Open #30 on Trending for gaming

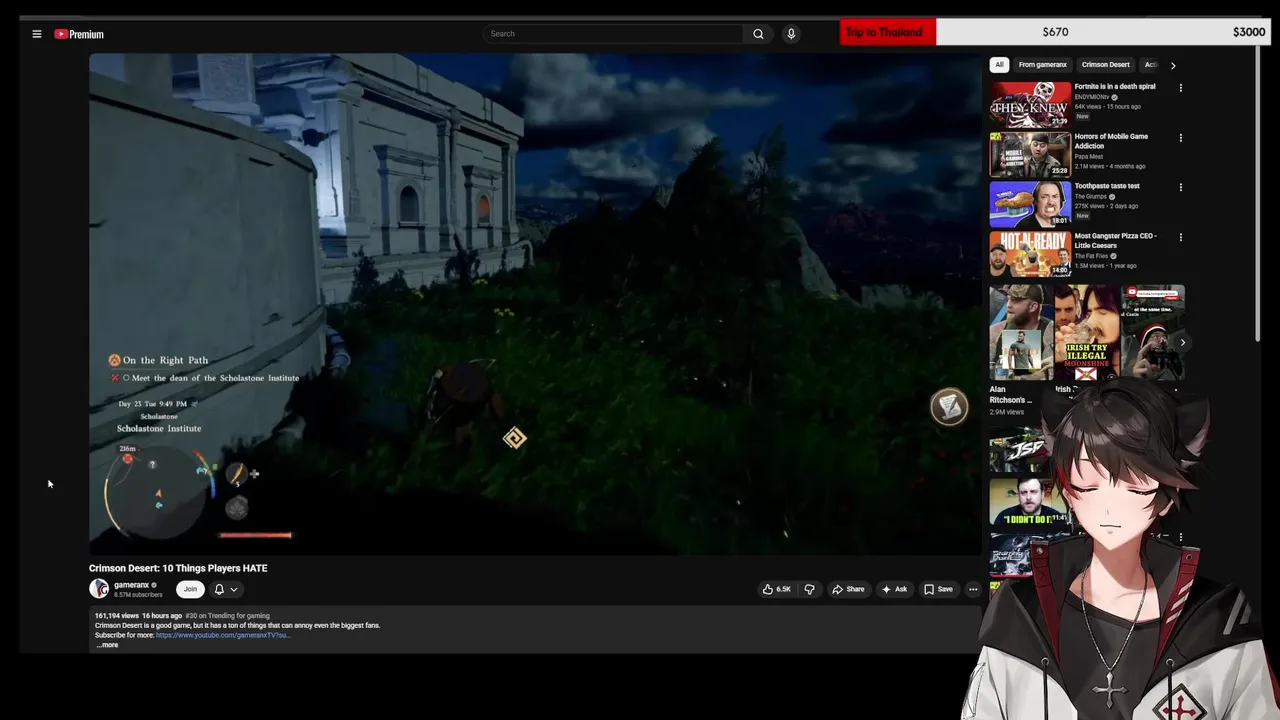(227, 616)
